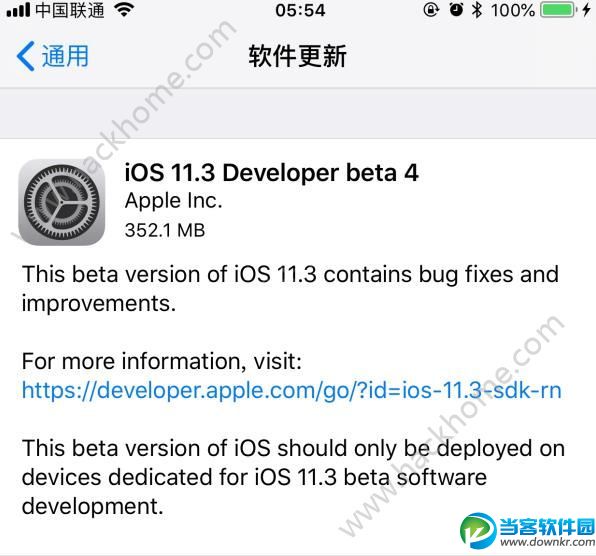Tap the 当客软件园 watermark logo

(528, 531)
